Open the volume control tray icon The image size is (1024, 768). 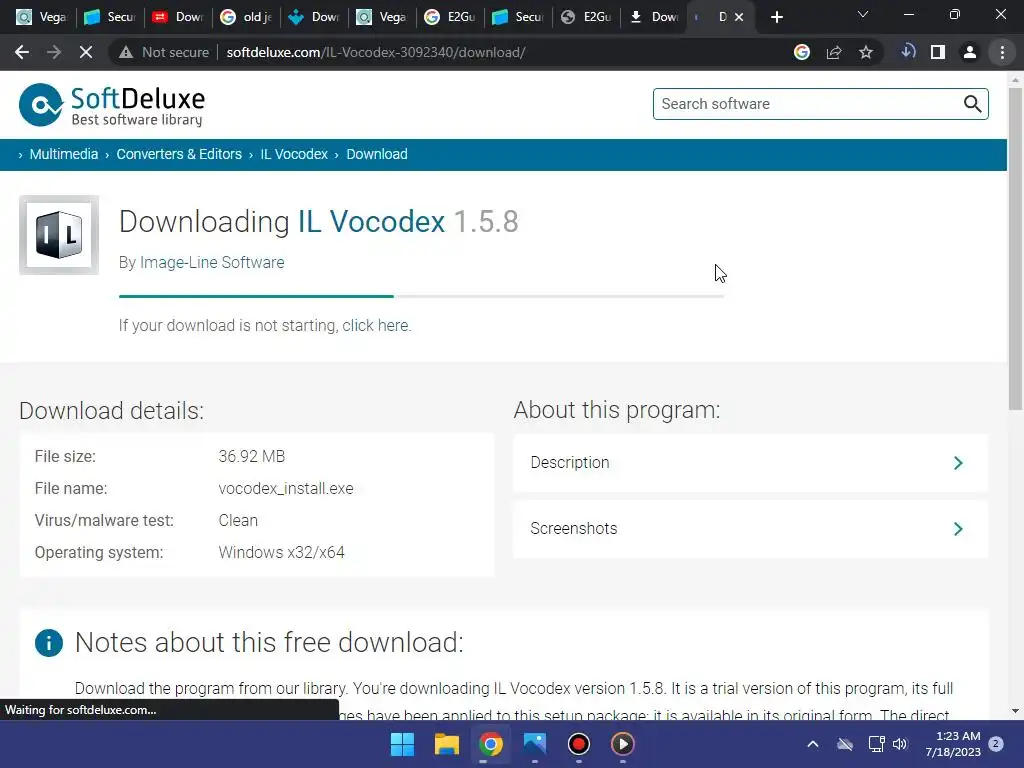(900, 744)
